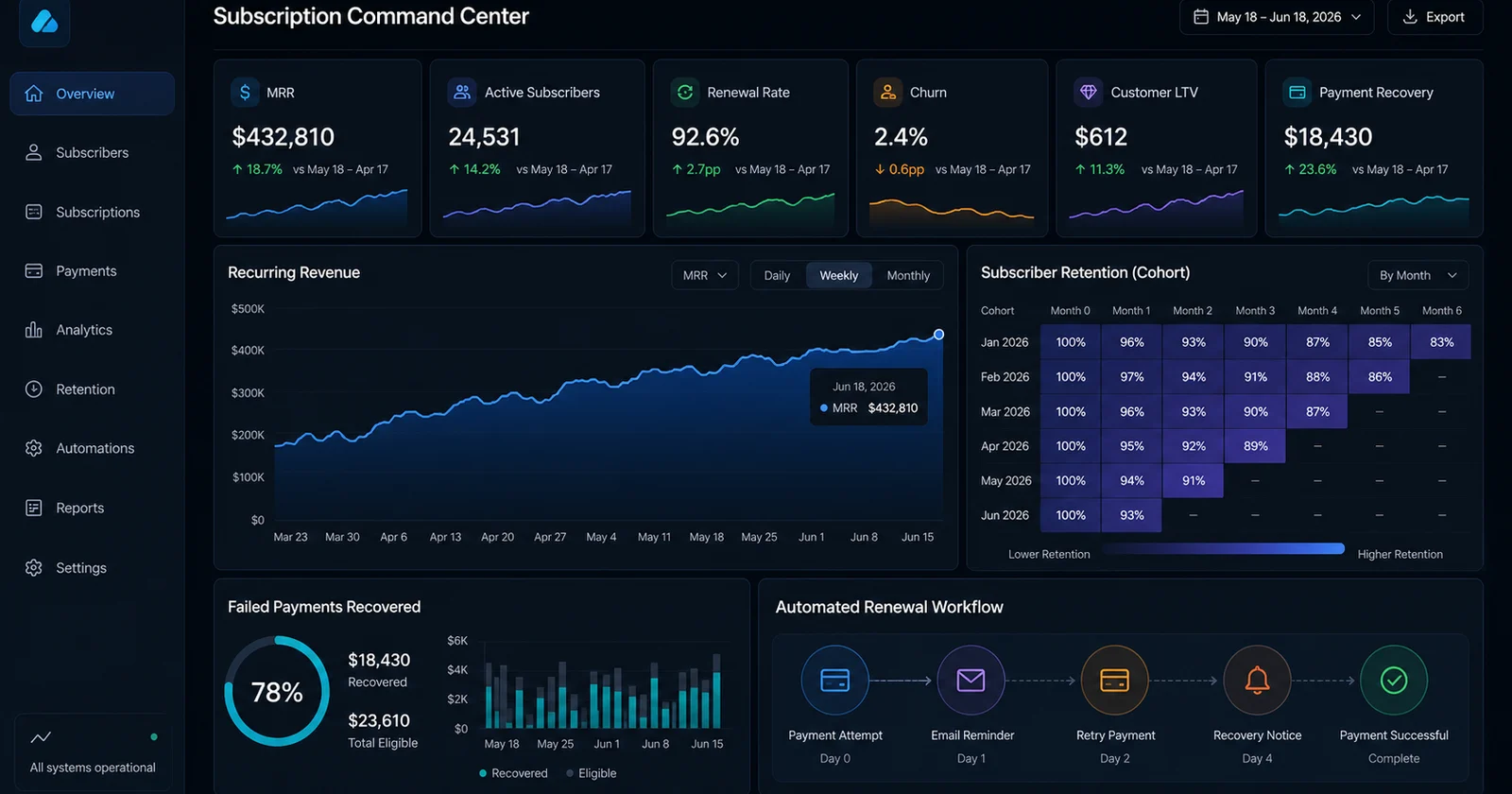This screenshot has height=794, width=1512.
Task: Click the Feb 2026 Month 5 86% cell
Action: pos(1380,376)
